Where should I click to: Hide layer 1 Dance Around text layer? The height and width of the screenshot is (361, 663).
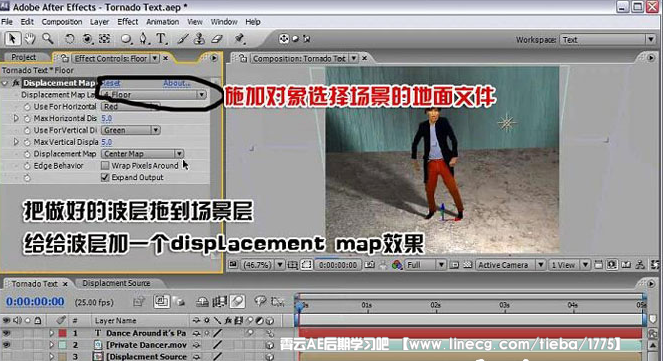[x=6, y=333]
